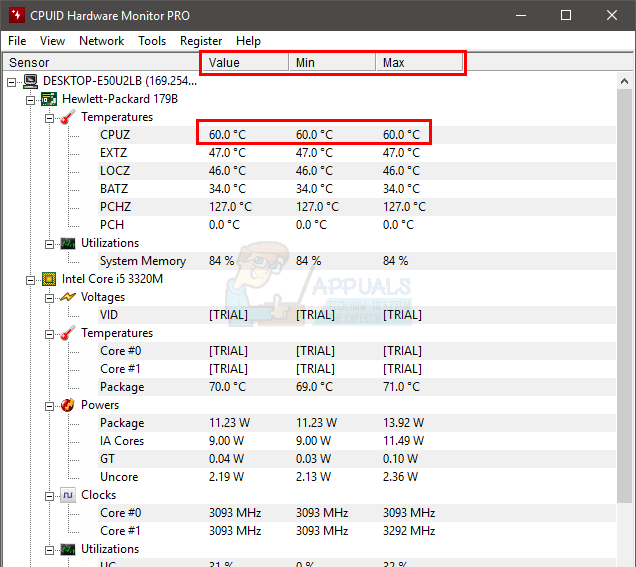Select the PCHZ temperature row
This screenshot has height=567, width=636.
point(357,207)
